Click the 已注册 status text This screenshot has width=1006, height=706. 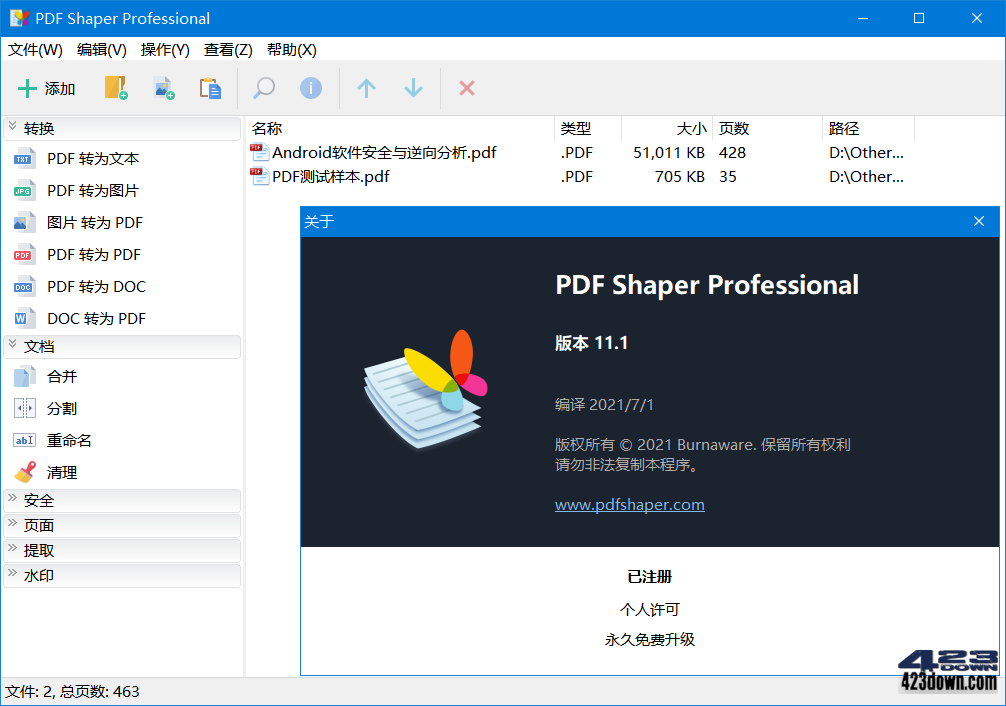(649, 577)
